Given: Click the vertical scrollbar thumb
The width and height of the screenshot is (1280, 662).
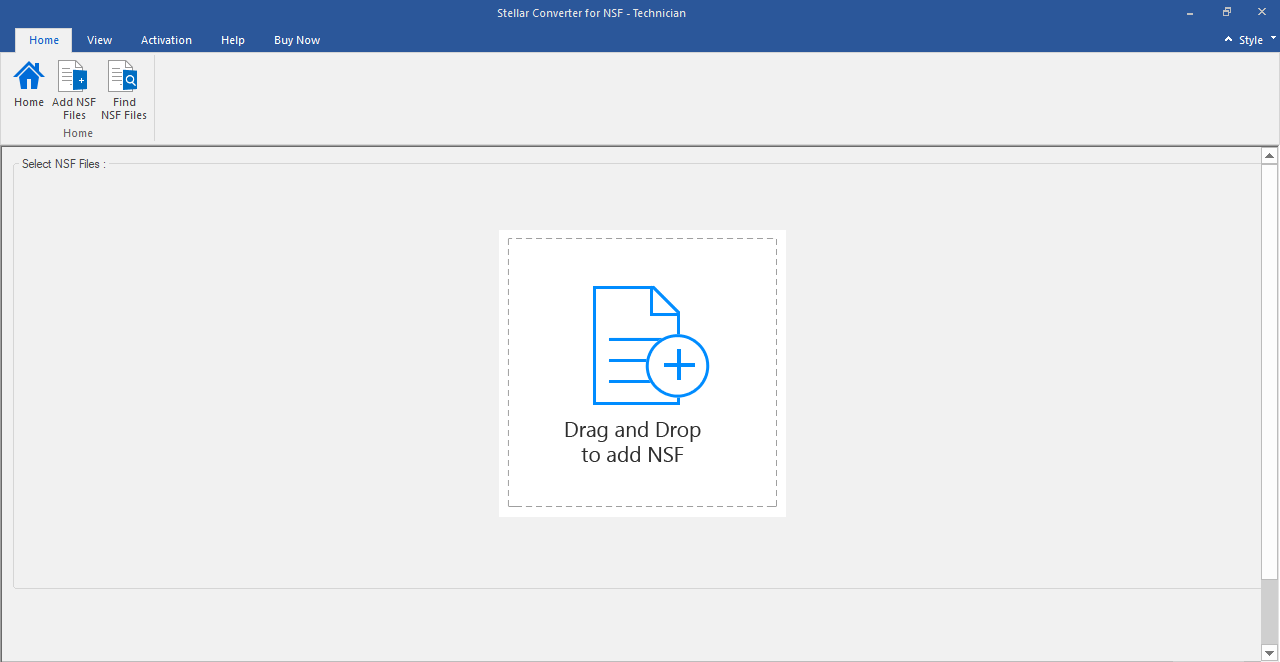Looking at the screenshot, I should (x=1269, y=370).
